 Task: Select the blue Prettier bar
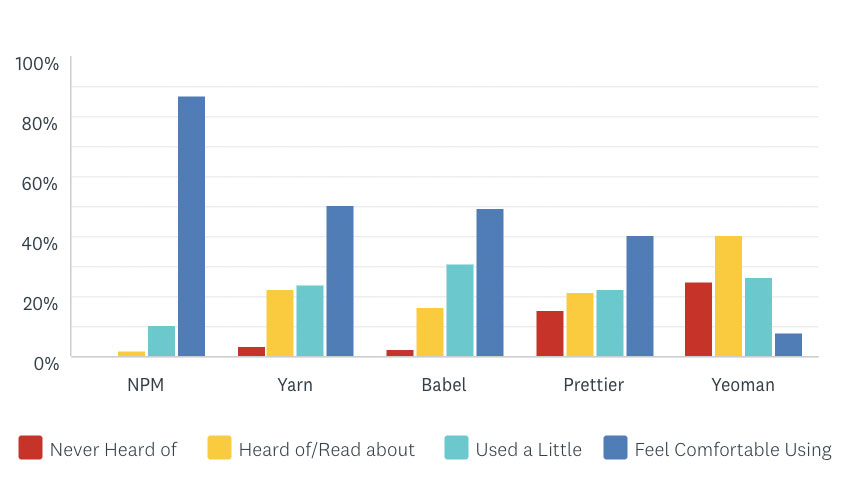tap(640, 296)
